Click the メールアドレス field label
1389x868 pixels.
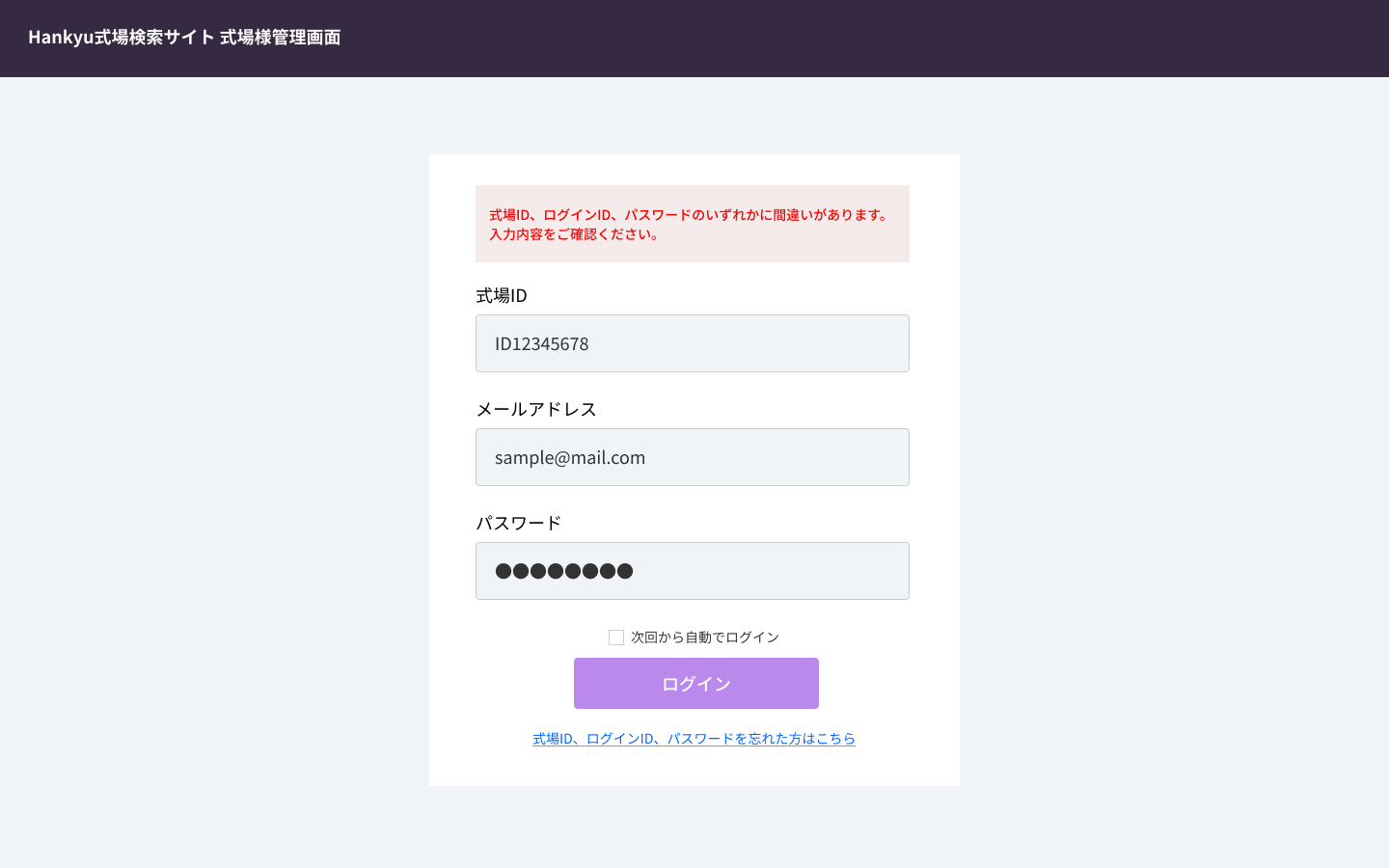[536, 409]
